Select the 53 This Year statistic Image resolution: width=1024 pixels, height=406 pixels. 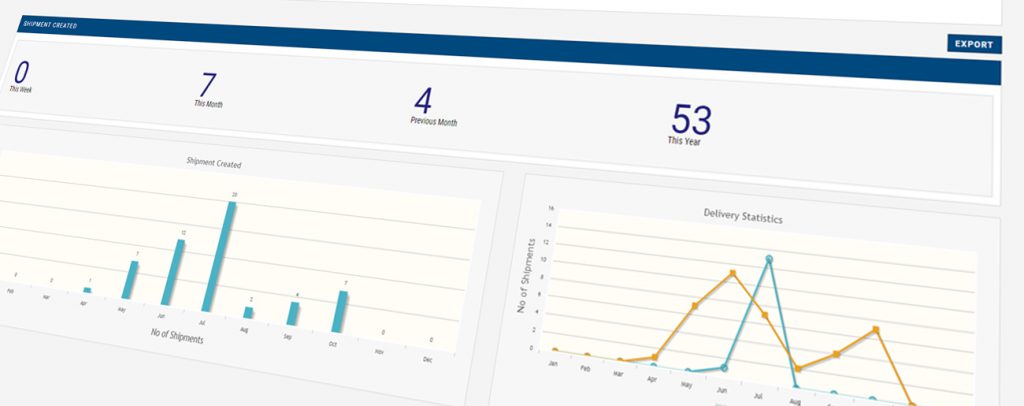[x=691, y=123]
